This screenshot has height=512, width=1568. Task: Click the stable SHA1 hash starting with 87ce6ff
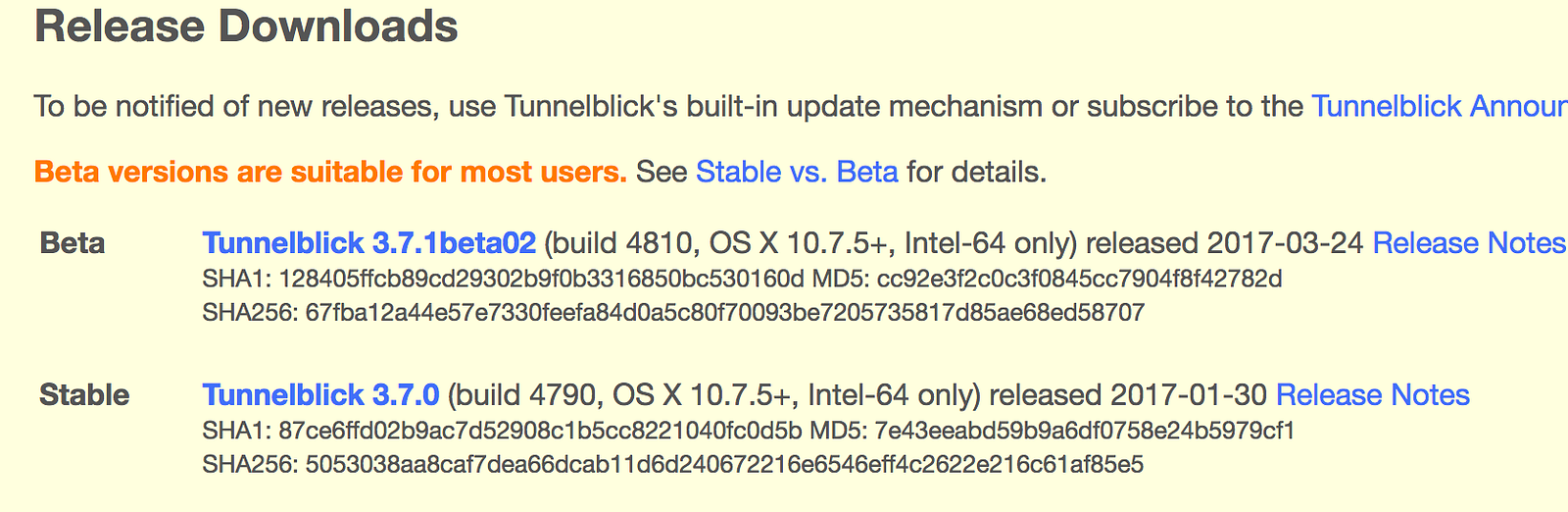click(540, 431)
